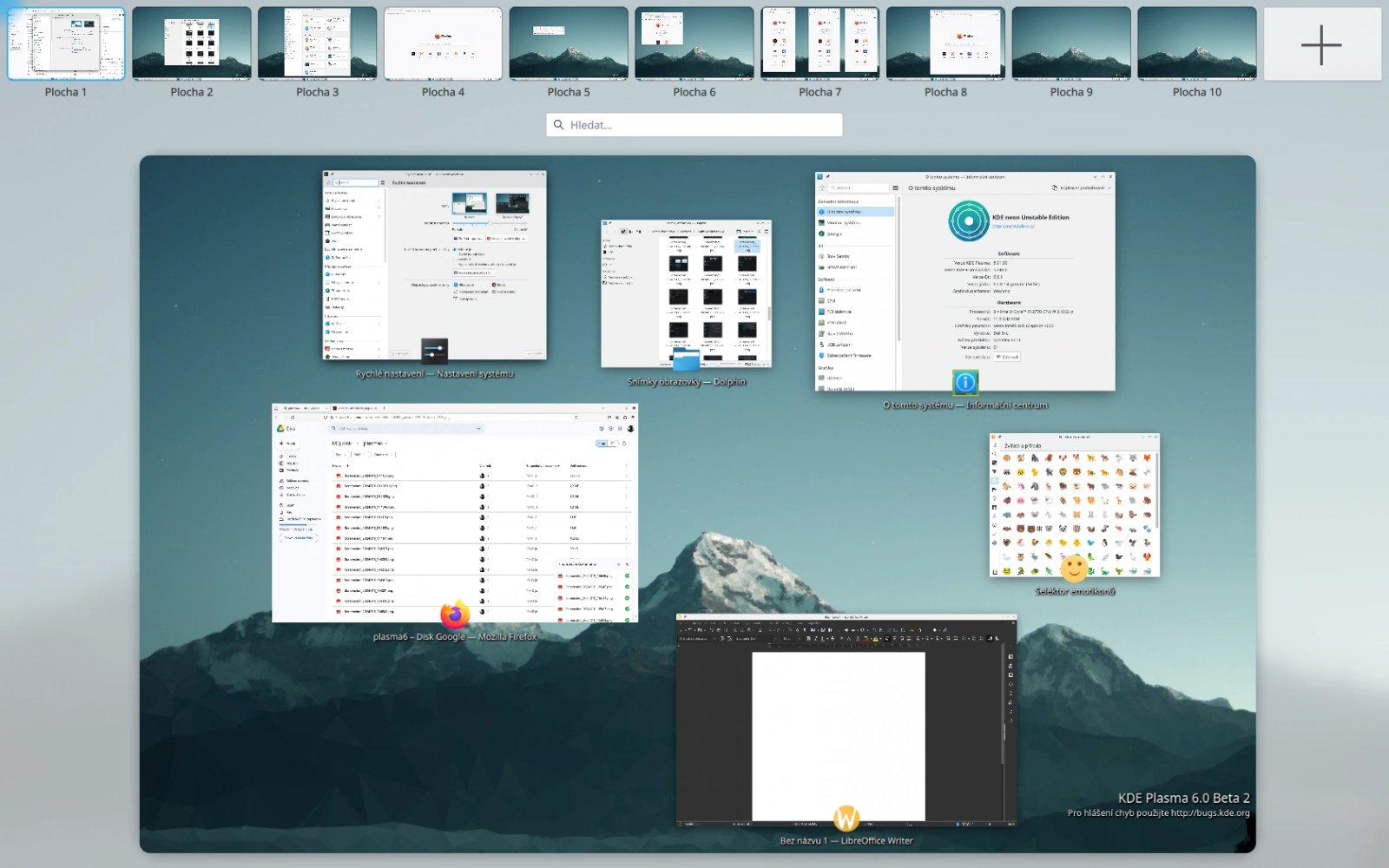The image size is (1389, 868).
Task: Switch to the Plocha 7 desktop thumbnail
Action: pyautogui.click(x=820, y=44)
